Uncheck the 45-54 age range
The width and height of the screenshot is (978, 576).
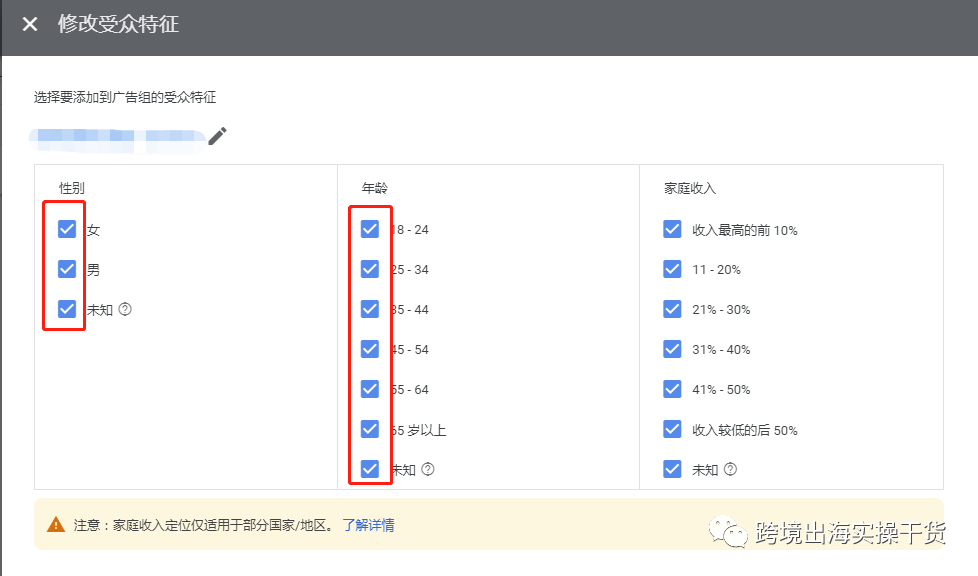[370, 349]
